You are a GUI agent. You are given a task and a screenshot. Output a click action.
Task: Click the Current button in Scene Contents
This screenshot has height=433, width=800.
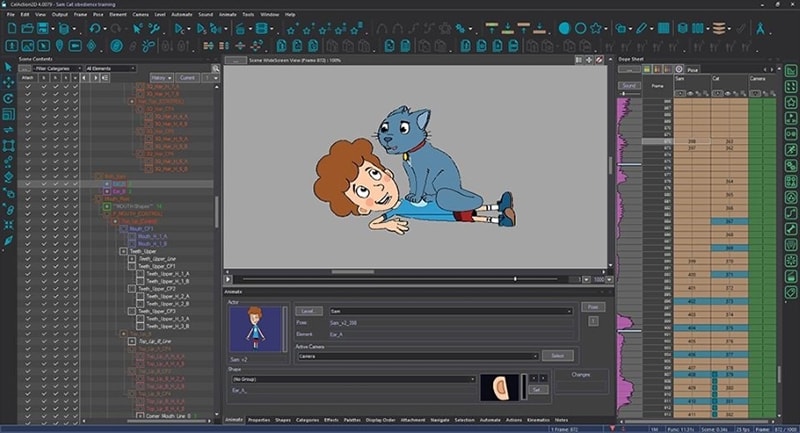[x=187, y=78]
